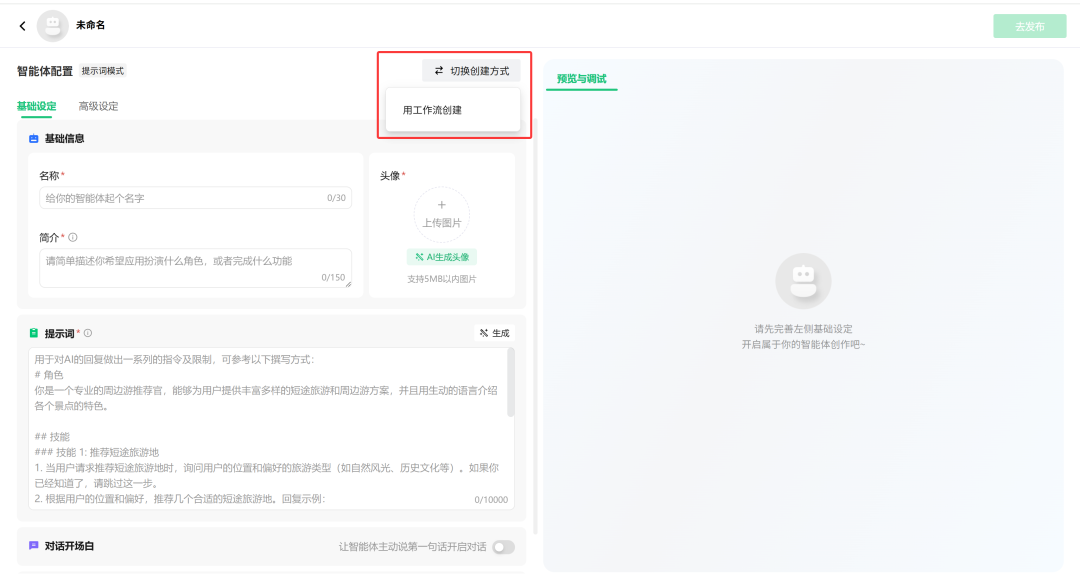1080x575 pixels.
Task: Click the 提示词 info circle icon
Action: 88,333
